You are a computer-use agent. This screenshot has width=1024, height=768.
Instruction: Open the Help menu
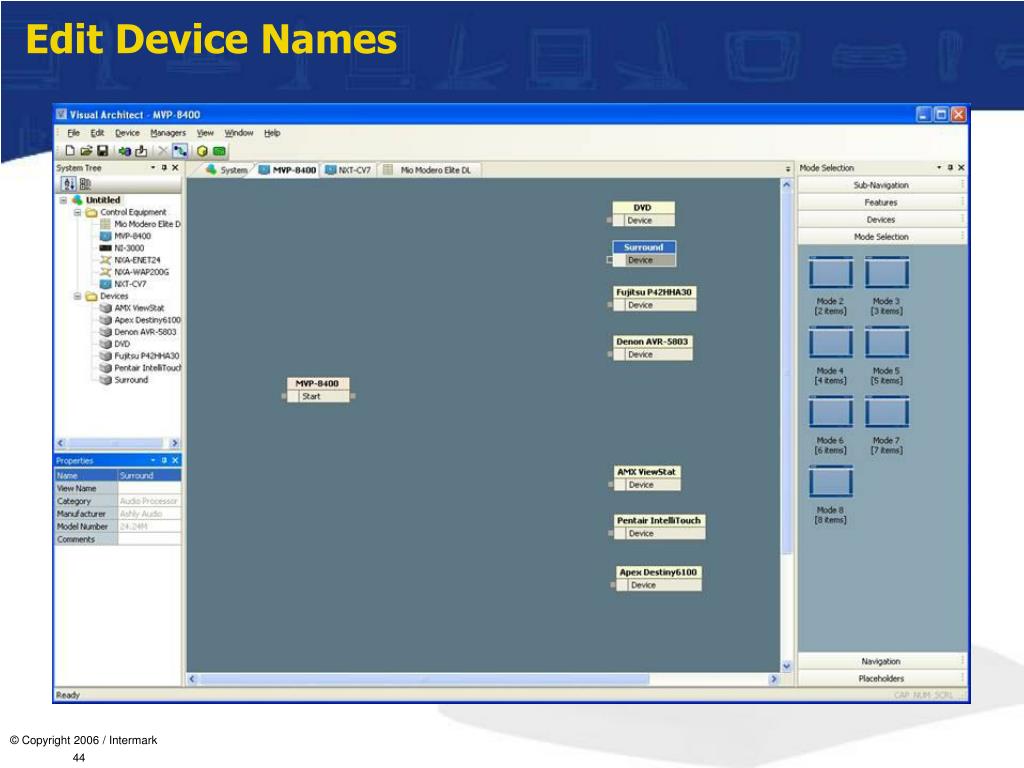[272, 133]
